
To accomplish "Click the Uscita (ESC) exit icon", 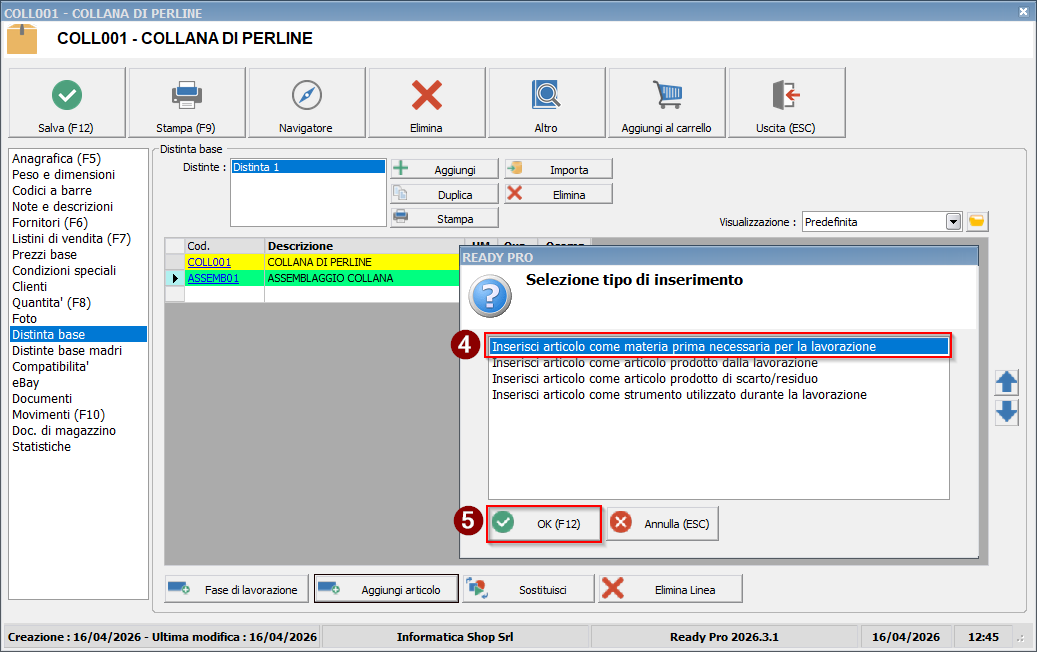I will 786,95.
